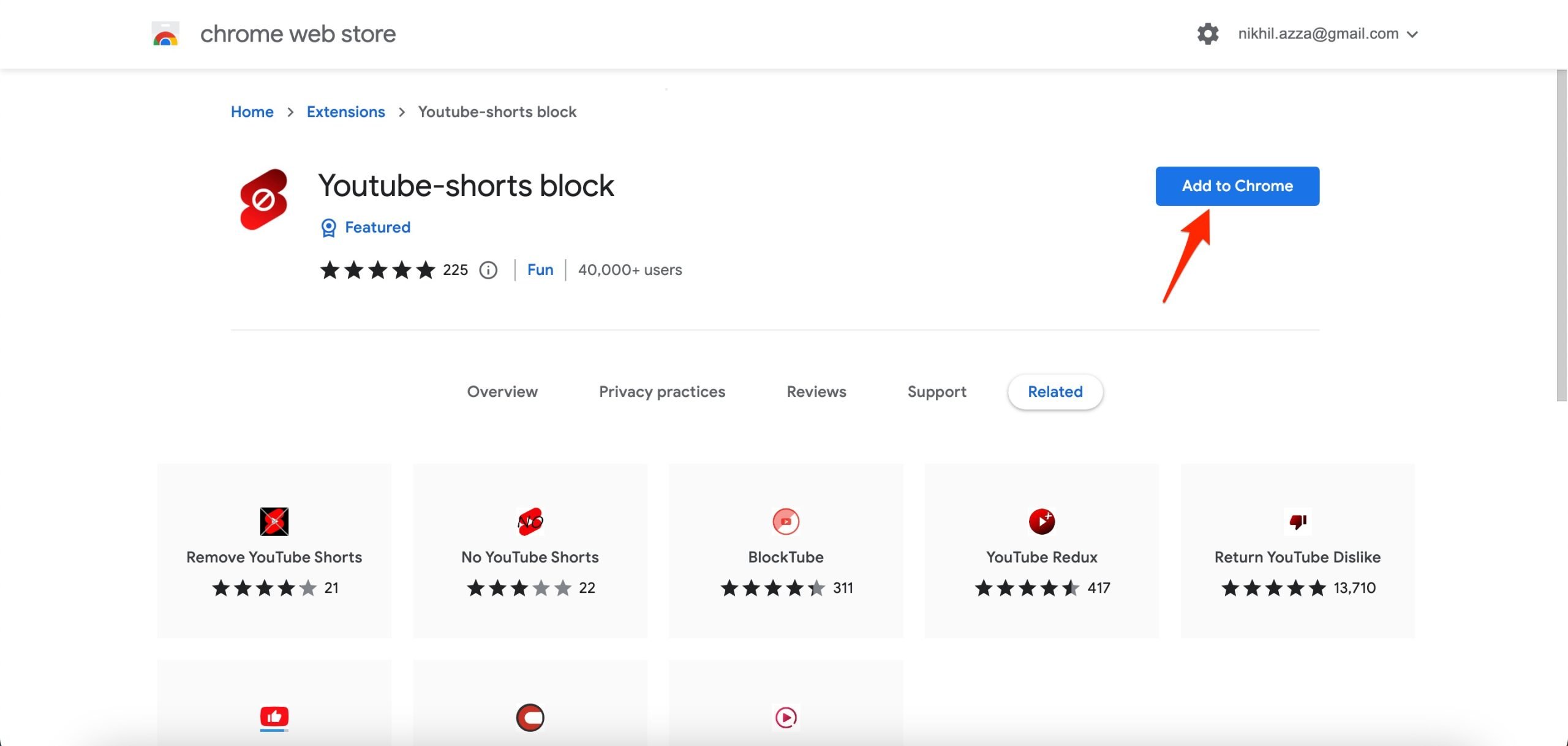Expand the ratings info tooltip
The width and height of the screenshot is (1568, 746).
[487, 269]
